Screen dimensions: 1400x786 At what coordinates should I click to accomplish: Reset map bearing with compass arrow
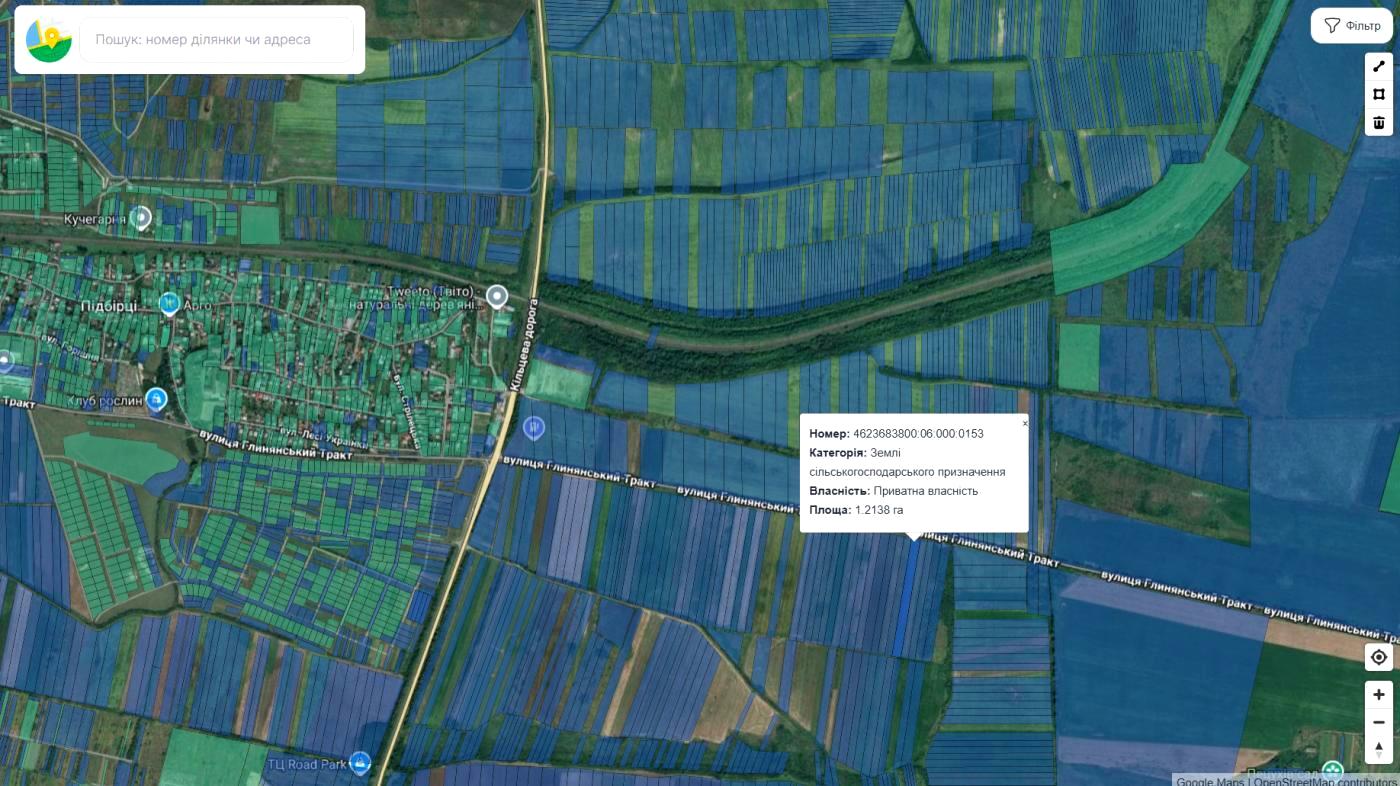point(1379,750)
